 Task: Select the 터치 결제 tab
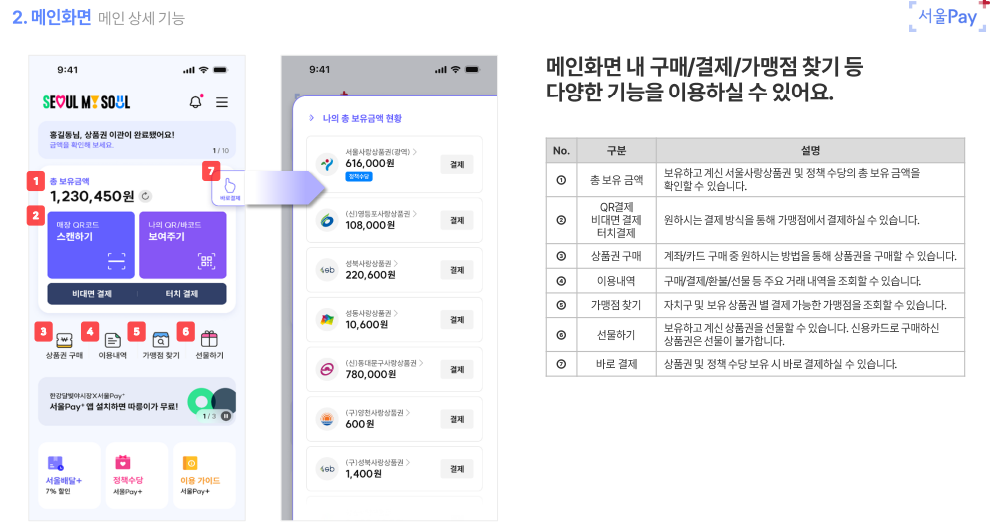point(182,293)
